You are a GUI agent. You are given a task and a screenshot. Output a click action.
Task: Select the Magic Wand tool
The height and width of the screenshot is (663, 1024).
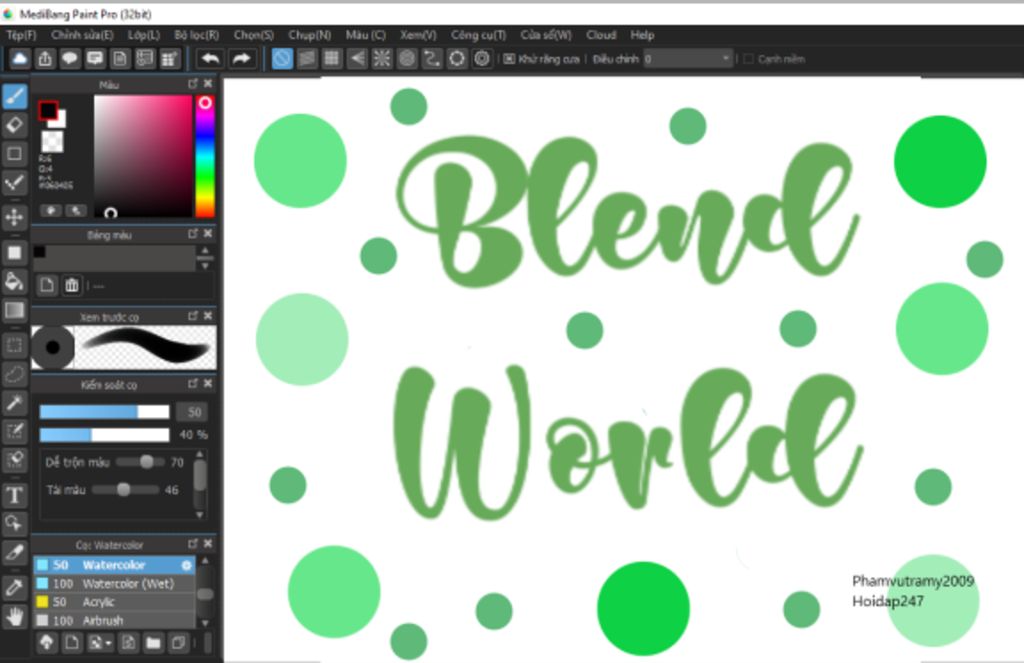click(14, 402)
